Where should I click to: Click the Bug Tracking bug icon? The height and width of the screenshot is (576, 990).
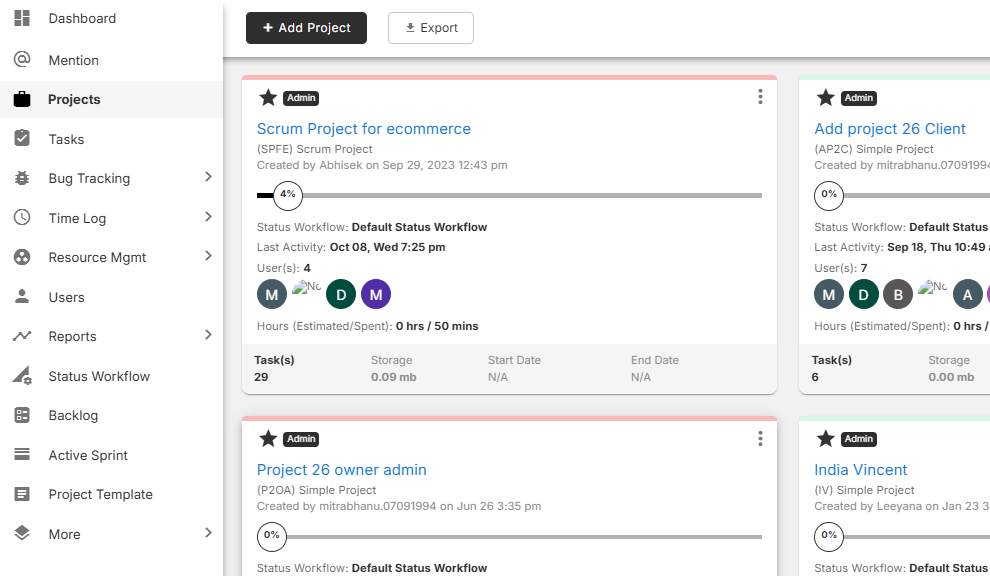point(22,178)
